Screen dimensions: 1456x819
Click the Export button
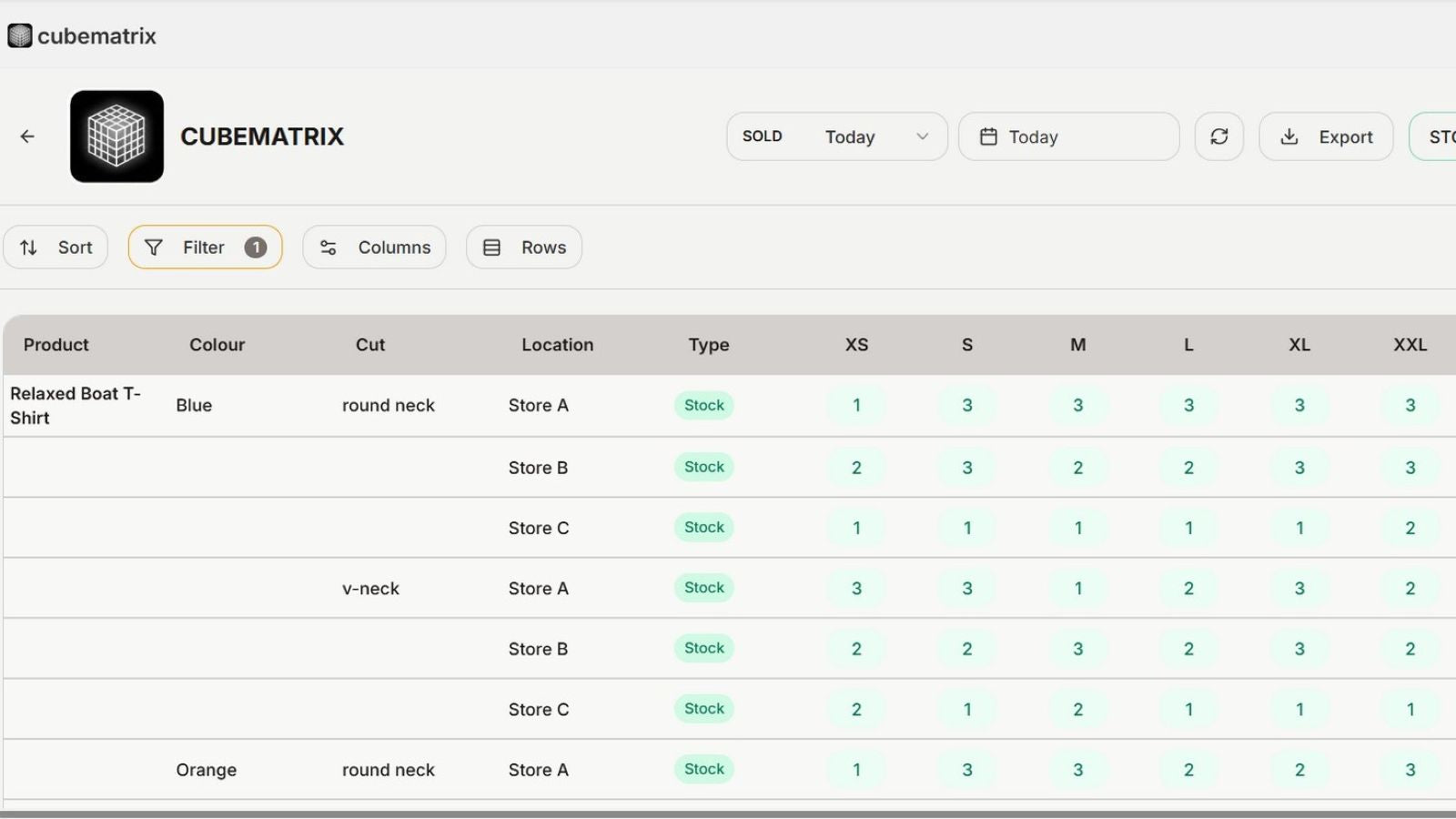(1326, 136)
